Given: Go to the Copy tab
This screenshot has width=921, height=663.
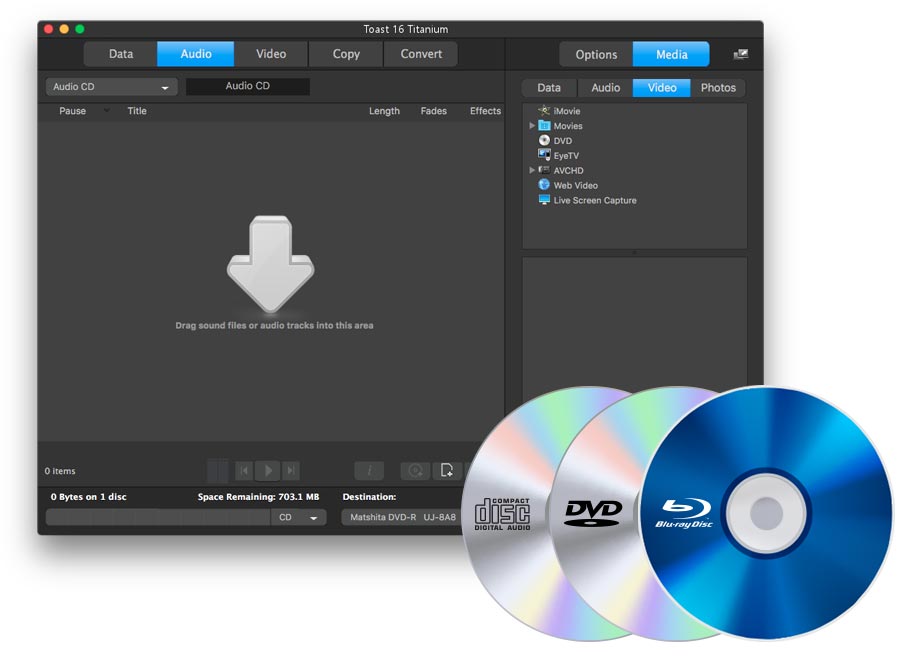Looking at the screenshot, I should pyautogui.click(x=346, y=54).
